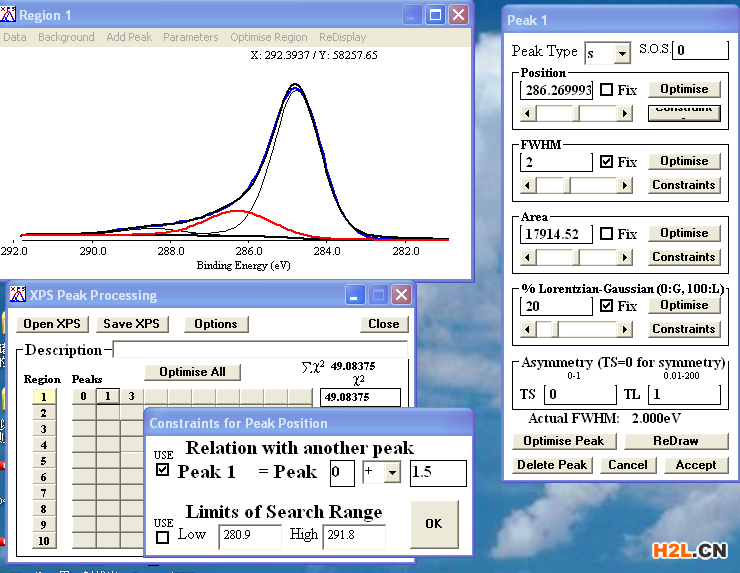Screen dimensions: 740x573
Task: Toggle USE checkbox for search range limits
Action: pyautogui.click(x=162, y=537)
